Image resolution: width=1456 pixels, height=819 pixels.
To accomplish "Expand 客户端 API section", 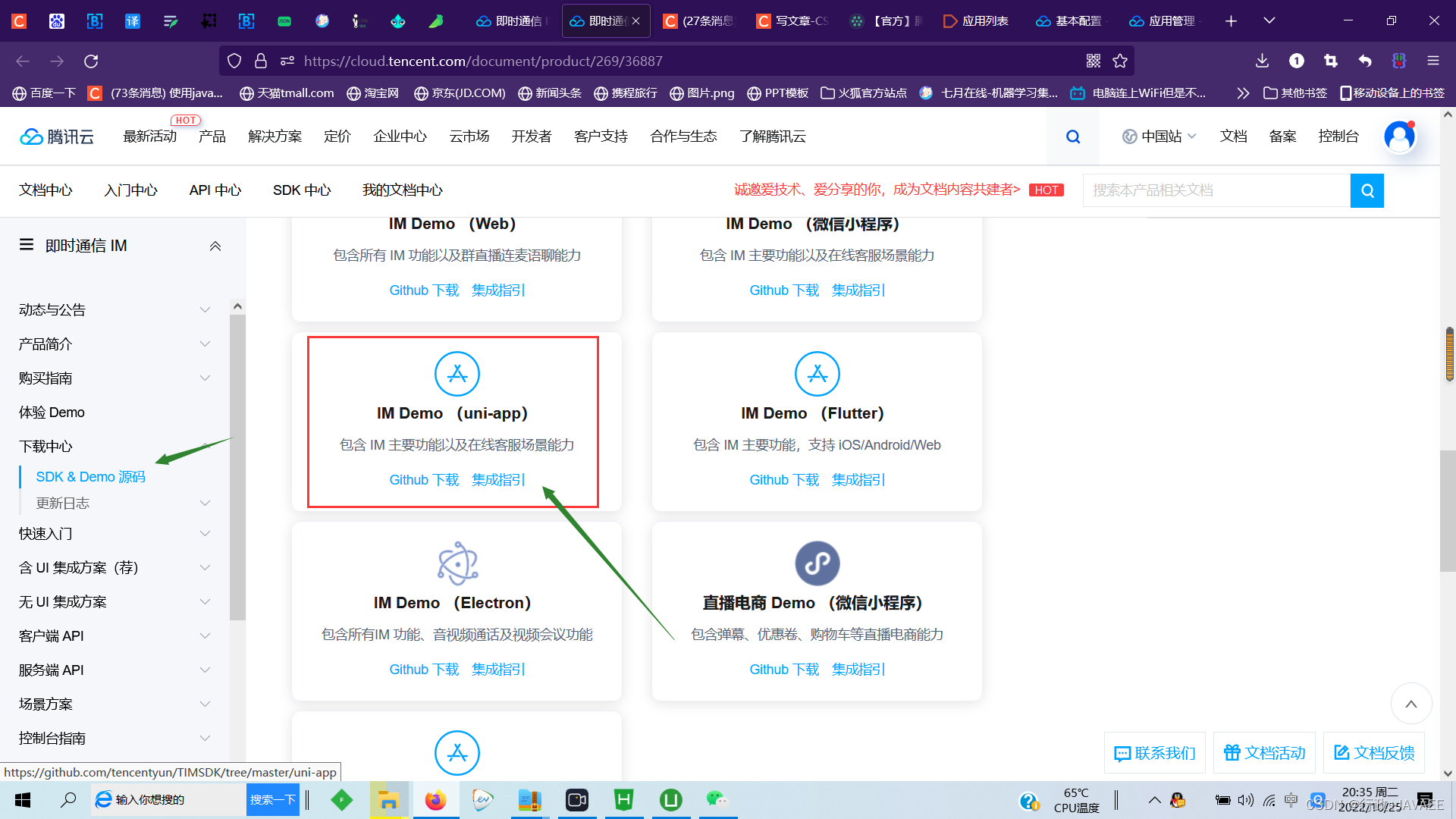I will 205,635.
